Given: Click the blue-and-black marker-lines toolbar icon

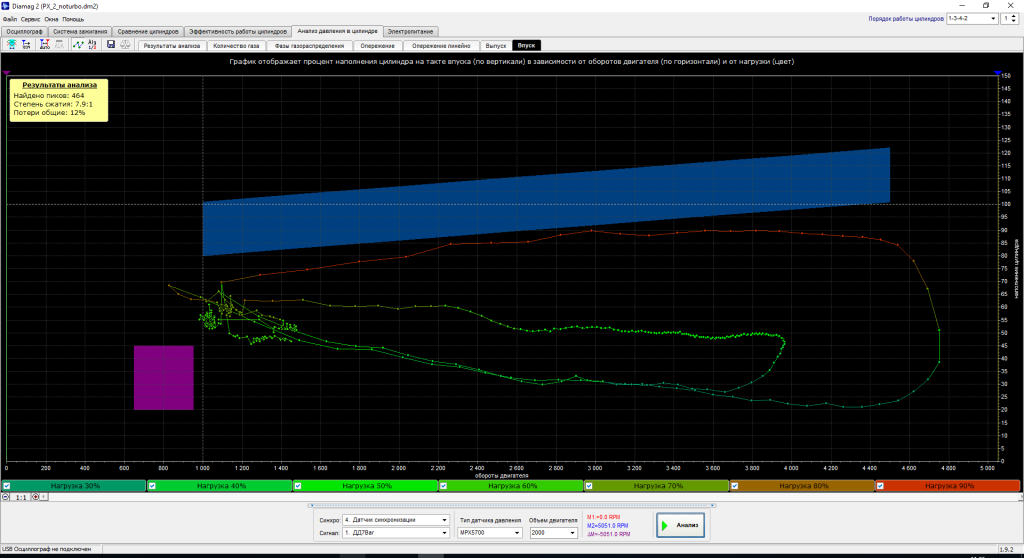Looking at the screenshot, I should coord(26,44).
